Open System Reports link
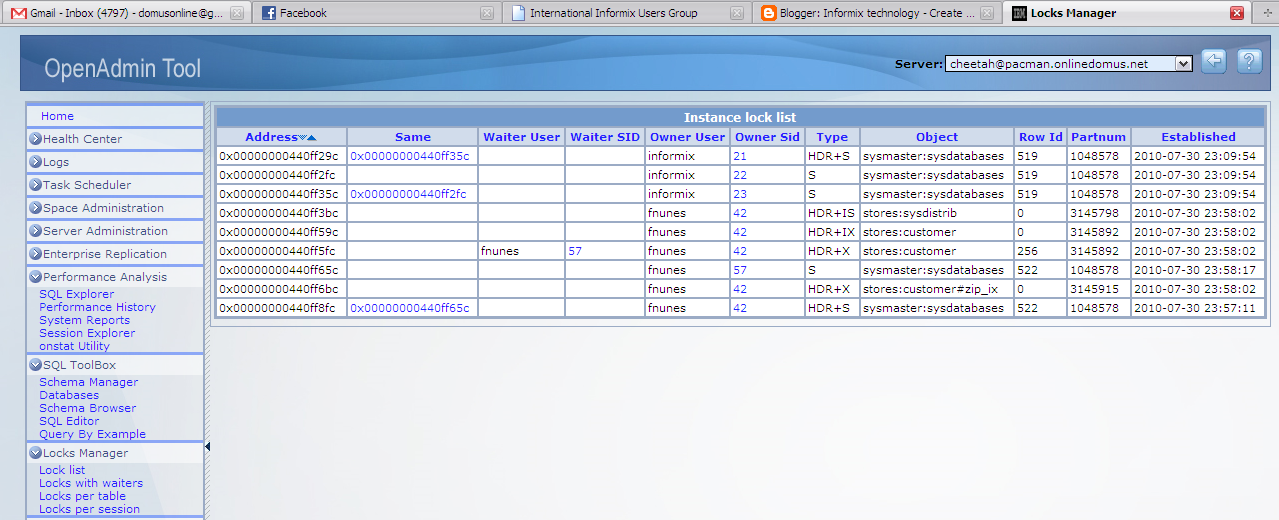1279x520 pixels. click(x=85, y=320)
